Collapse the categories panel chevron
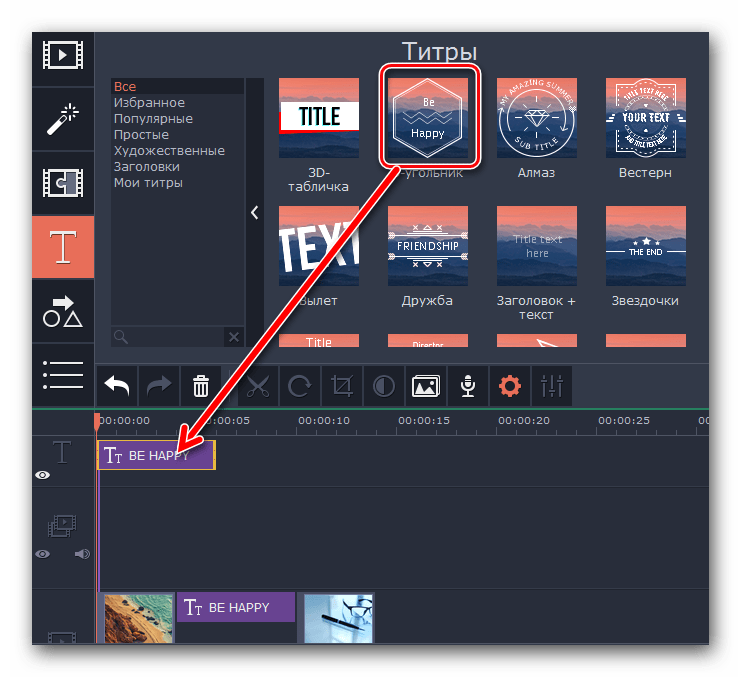 click(255, 213)
